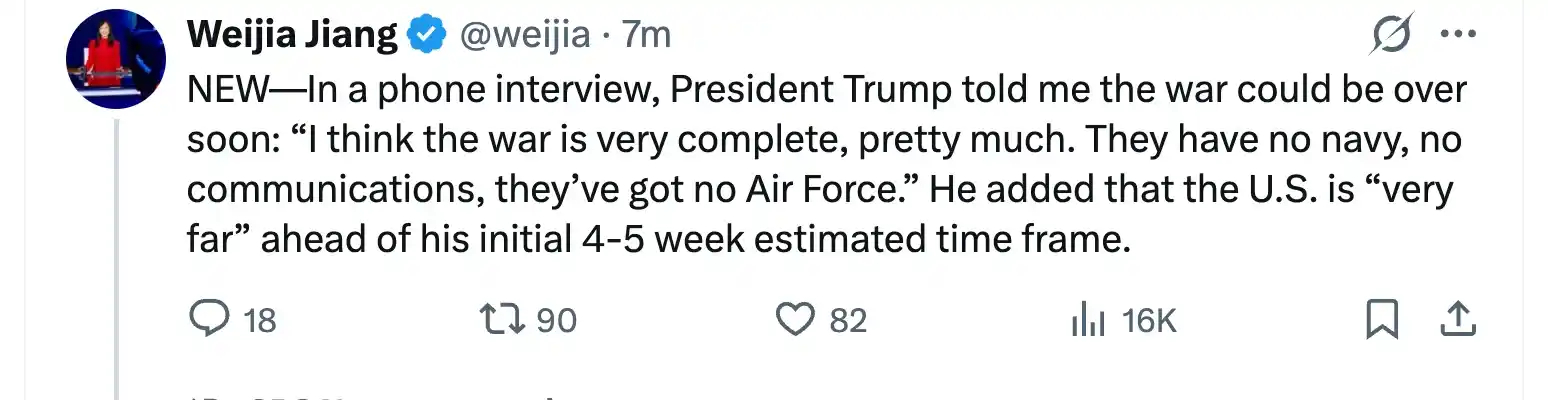Open view analytics bar chart icon
Viewport: 1548px width, 400px height.
(x=1088, y=320)
